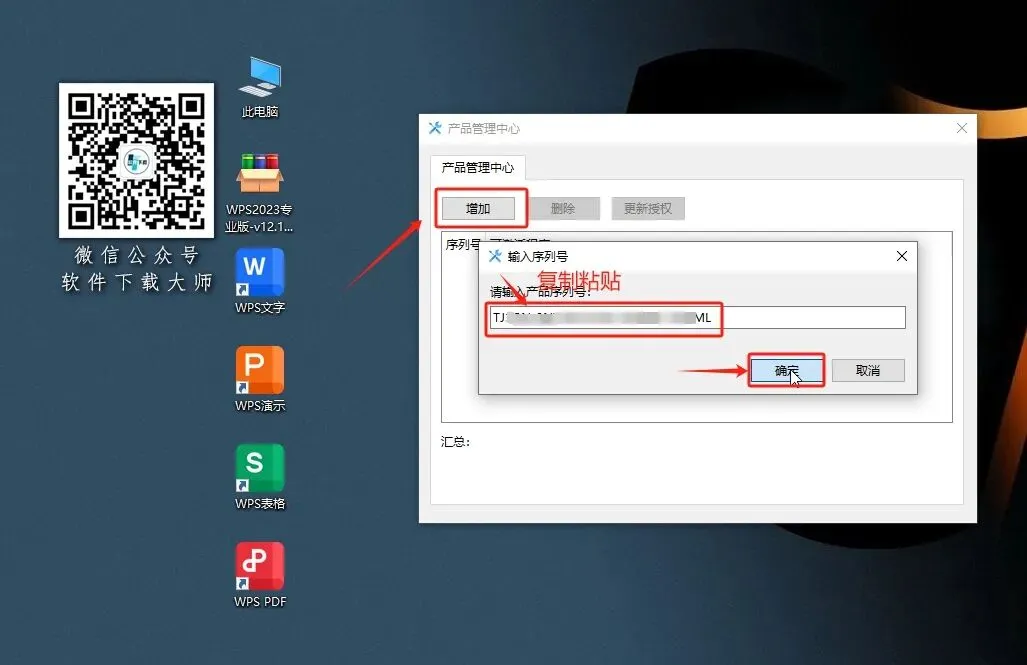The width and height of the screenshot is (1027, 665).
Task: Confirm serial with 确定 button
Action: coord(787,370)
